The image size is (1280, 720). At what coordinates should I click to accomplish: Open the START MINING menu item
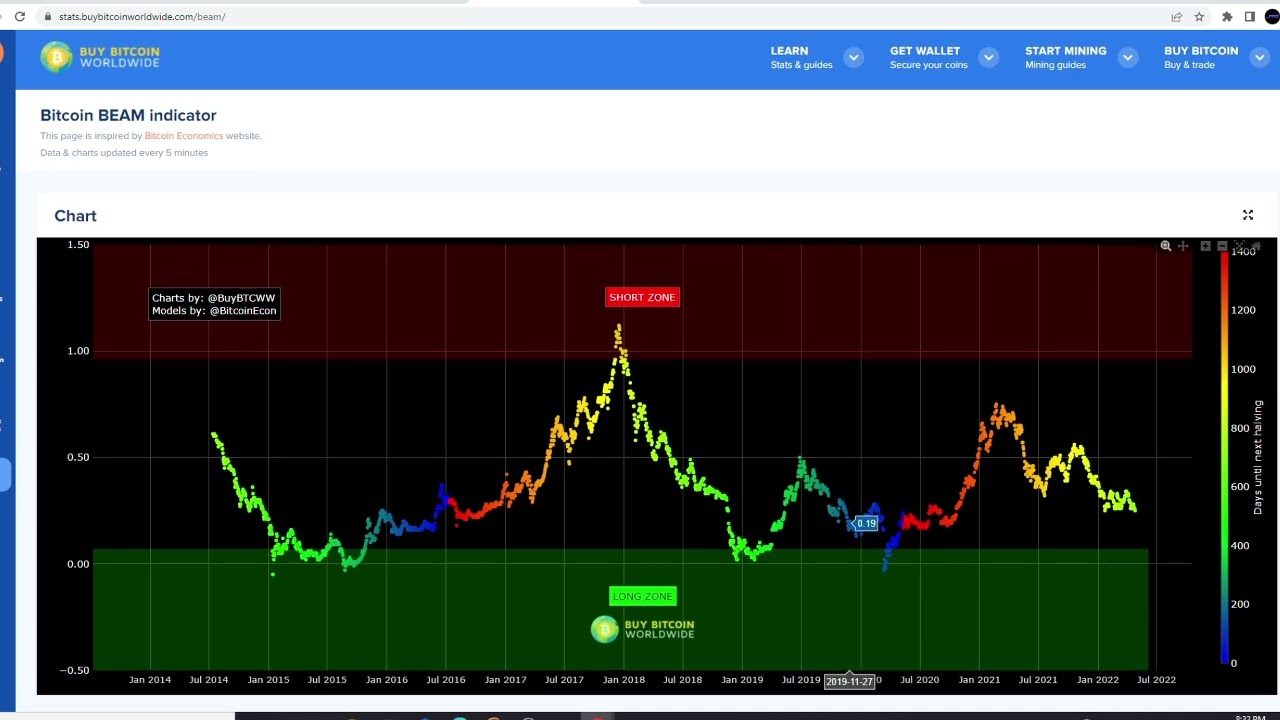click(x=1065, y=57)
